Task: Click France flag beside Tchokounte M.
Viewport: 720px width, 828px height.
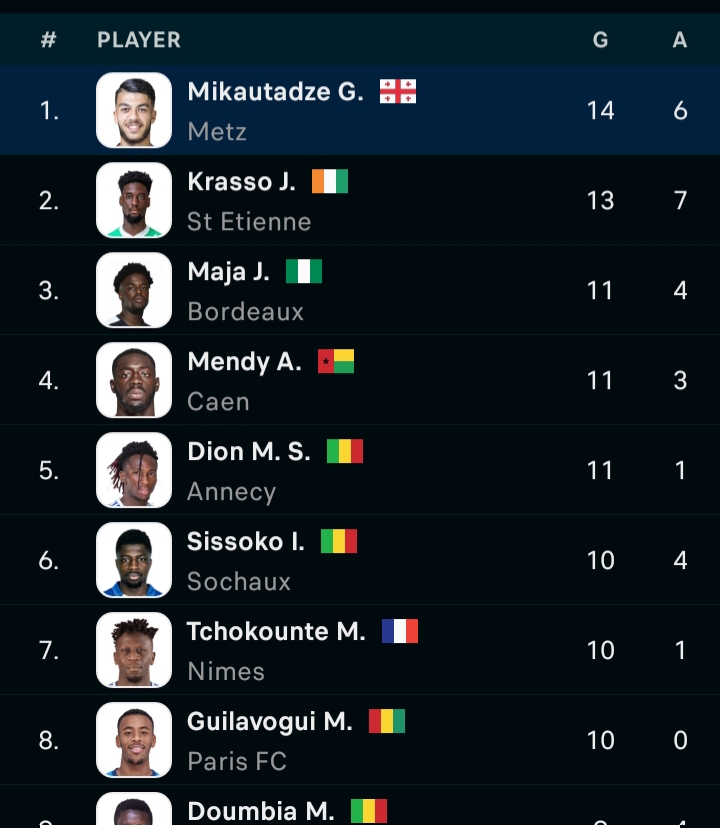Action: click(x=400, y=632)
